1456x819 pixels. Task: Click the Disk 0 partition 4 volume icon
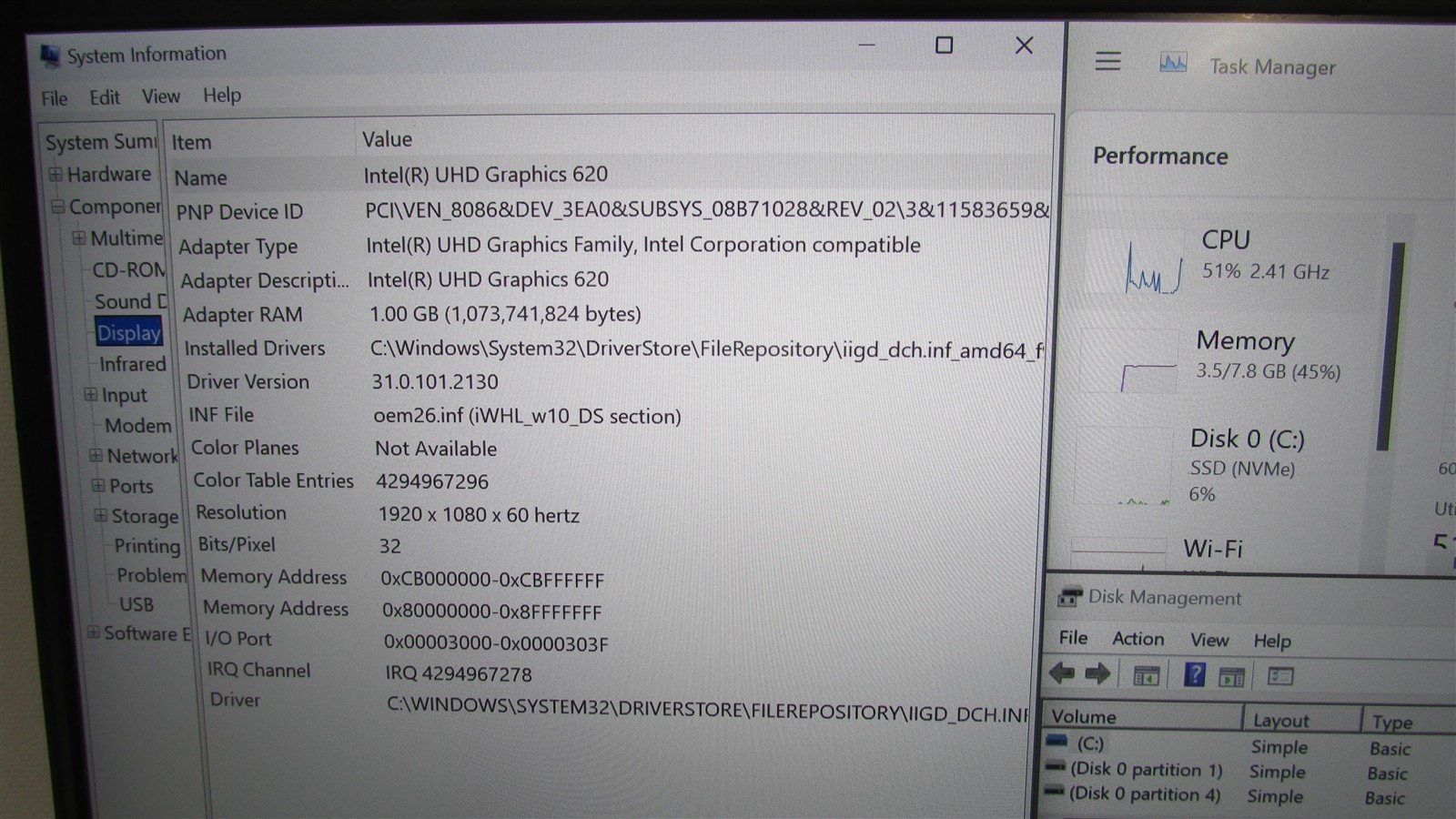1054,791
